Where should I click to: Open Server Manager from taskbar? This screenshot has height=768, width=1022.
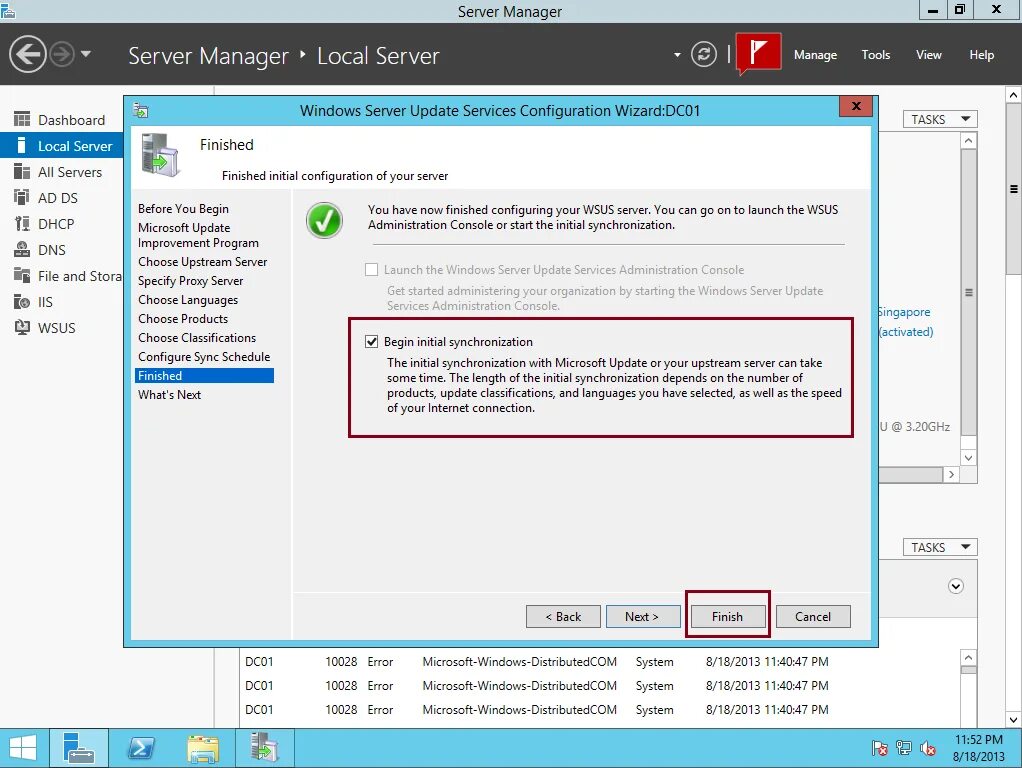point(79,748)
